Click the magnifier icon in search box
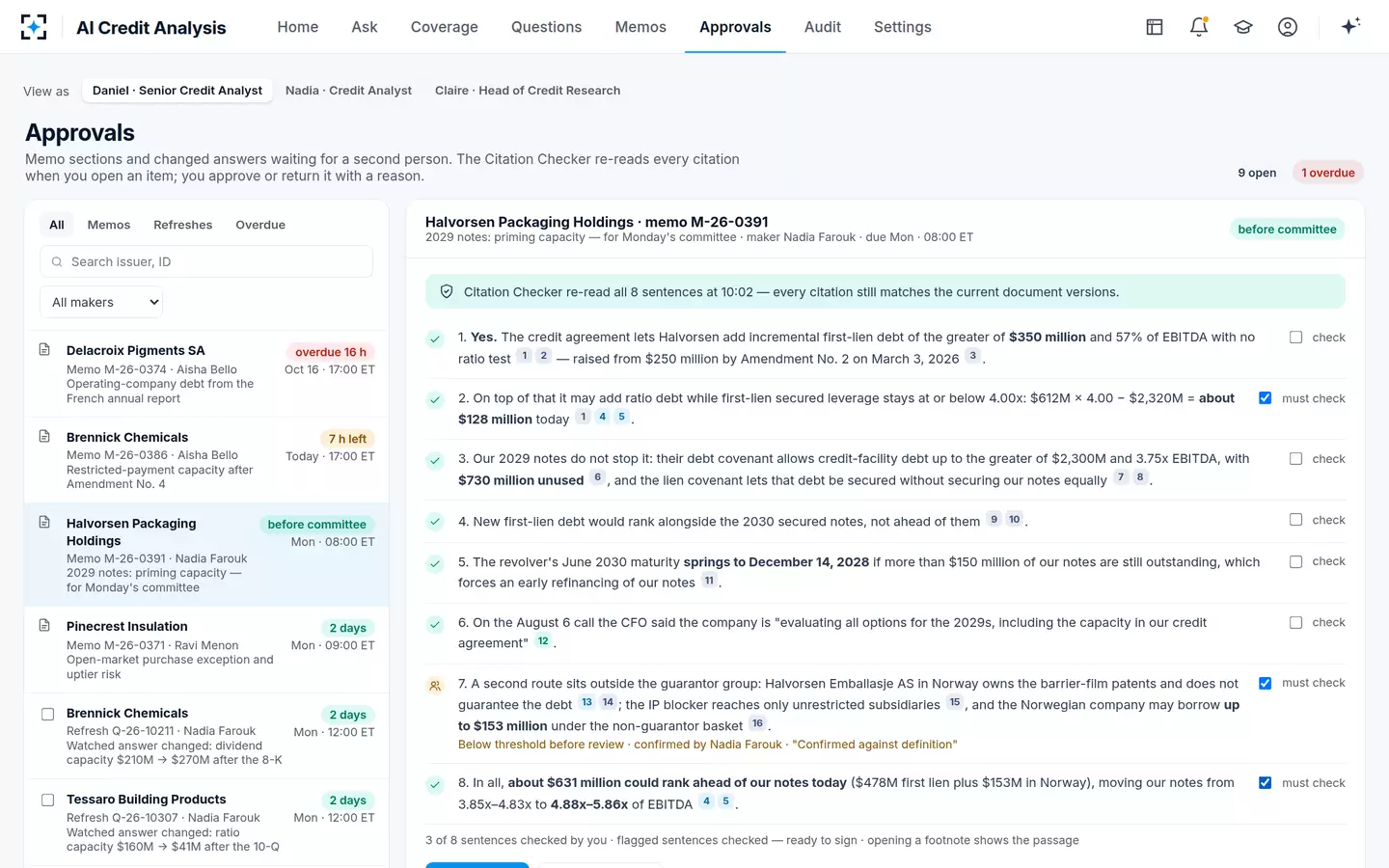The width and height of the screenshot is (1389, 868). (x=57, y=262)
